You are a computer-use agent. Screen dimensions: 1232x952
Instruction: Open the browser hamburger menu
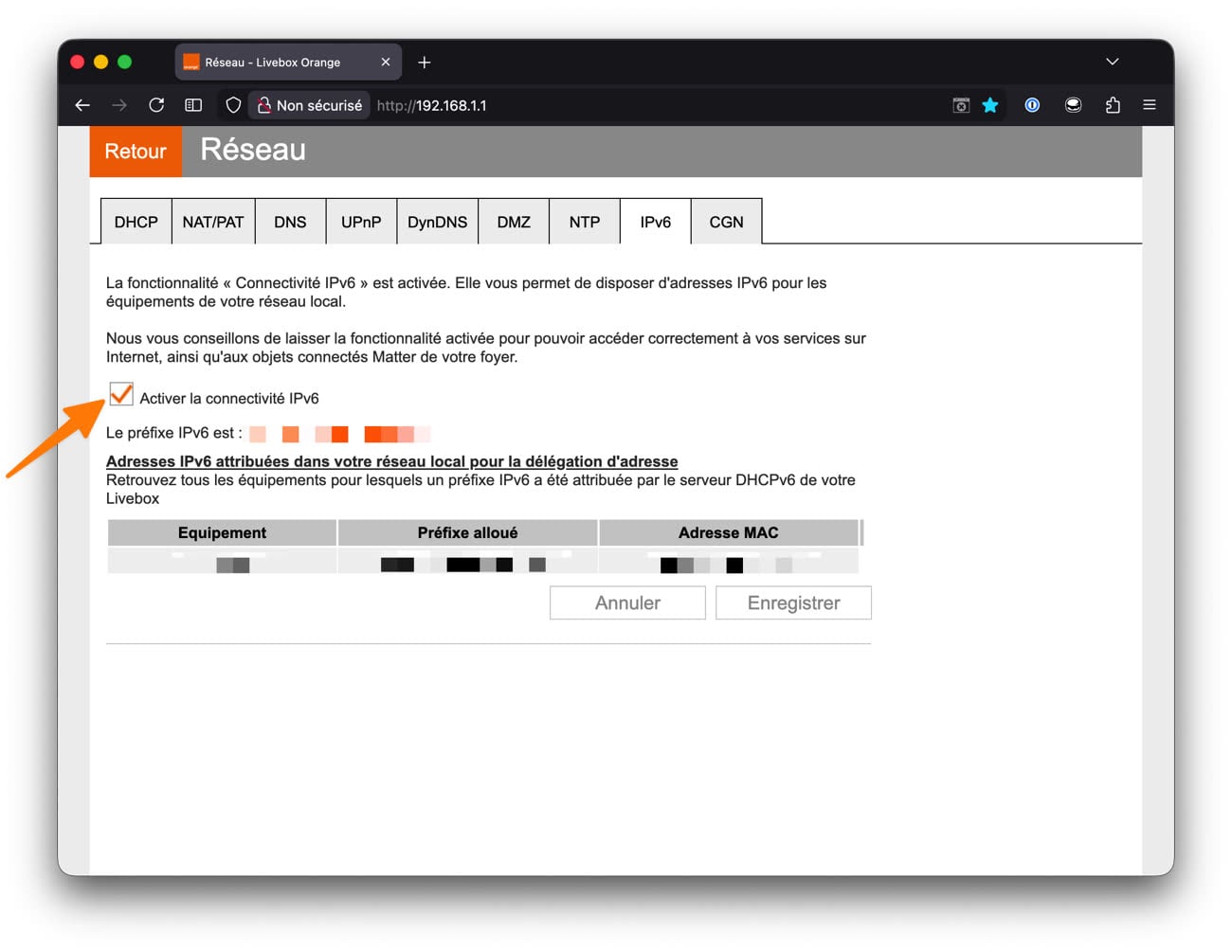pyautogui.click(x=1150, y=105)
